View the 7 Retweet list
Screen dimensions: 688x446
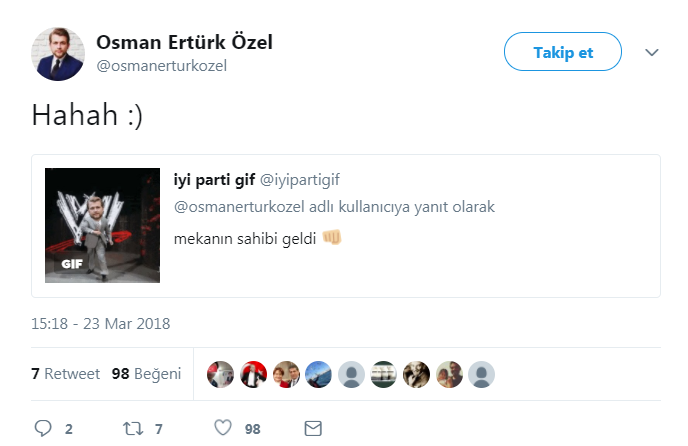click(65, 374)
